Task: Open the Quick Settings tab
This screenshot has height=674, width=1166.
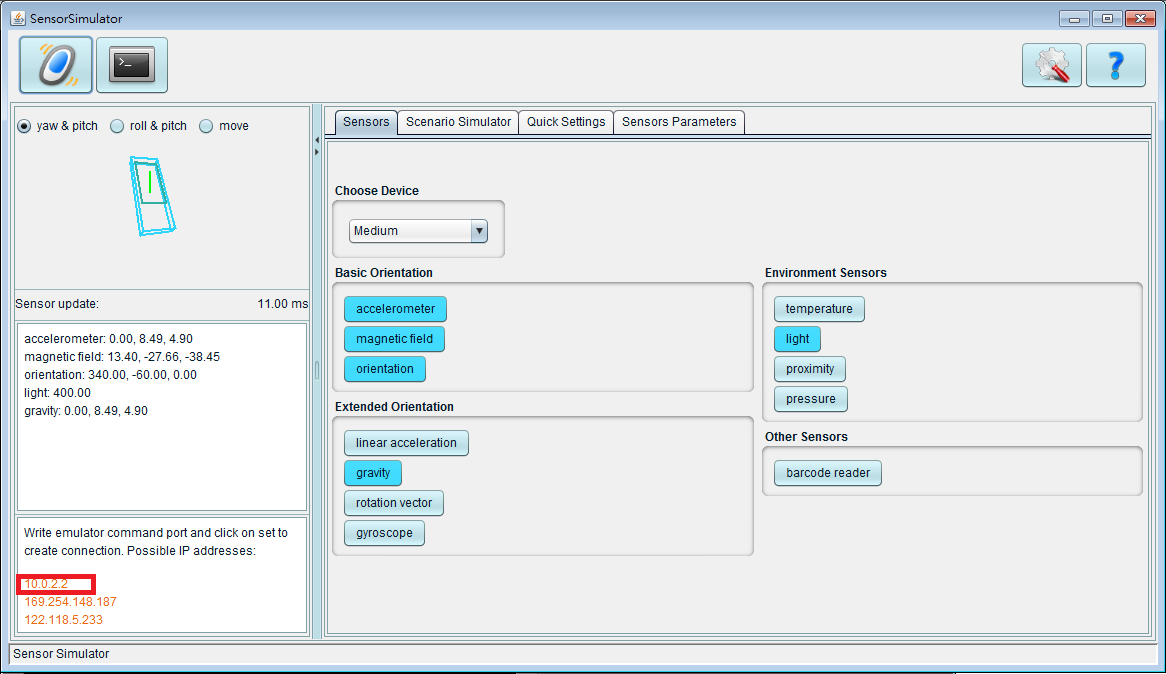Action: tap(566, 122)
